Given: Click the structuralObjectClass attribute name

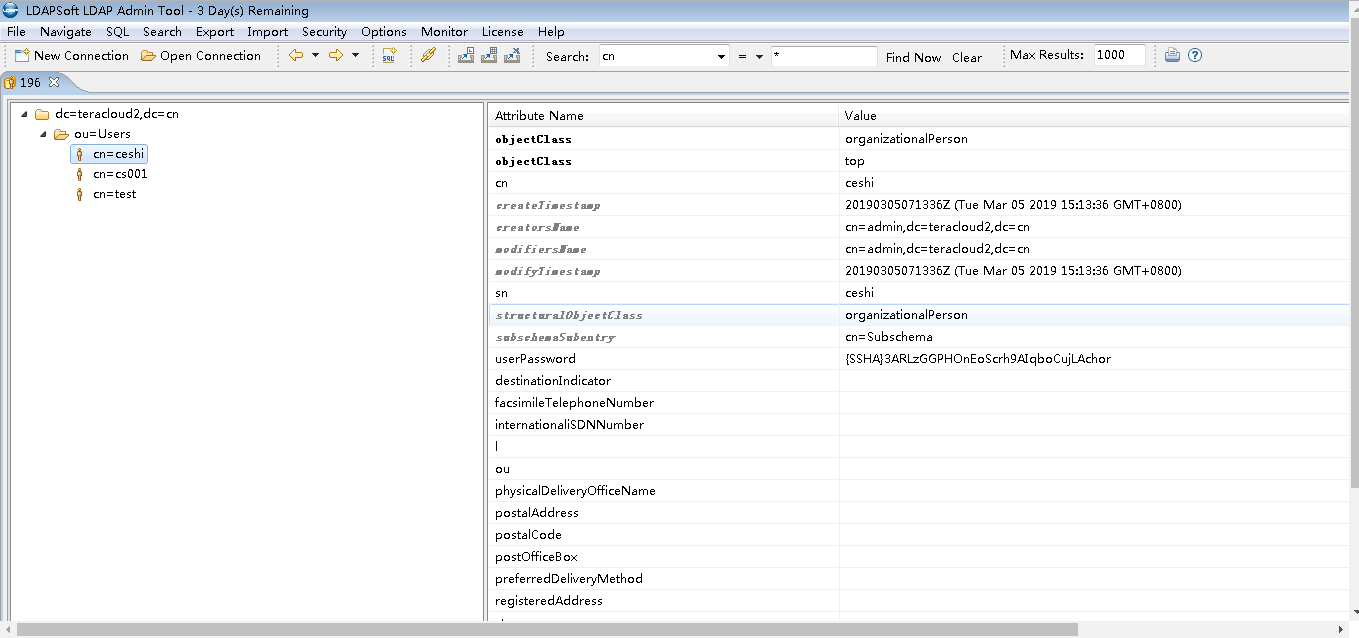Looking at the screenshot, I should pos(569,315).
